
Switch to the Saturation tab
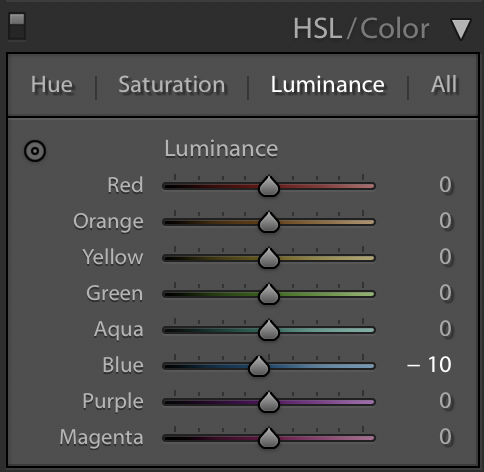click(x=172, y=84)
